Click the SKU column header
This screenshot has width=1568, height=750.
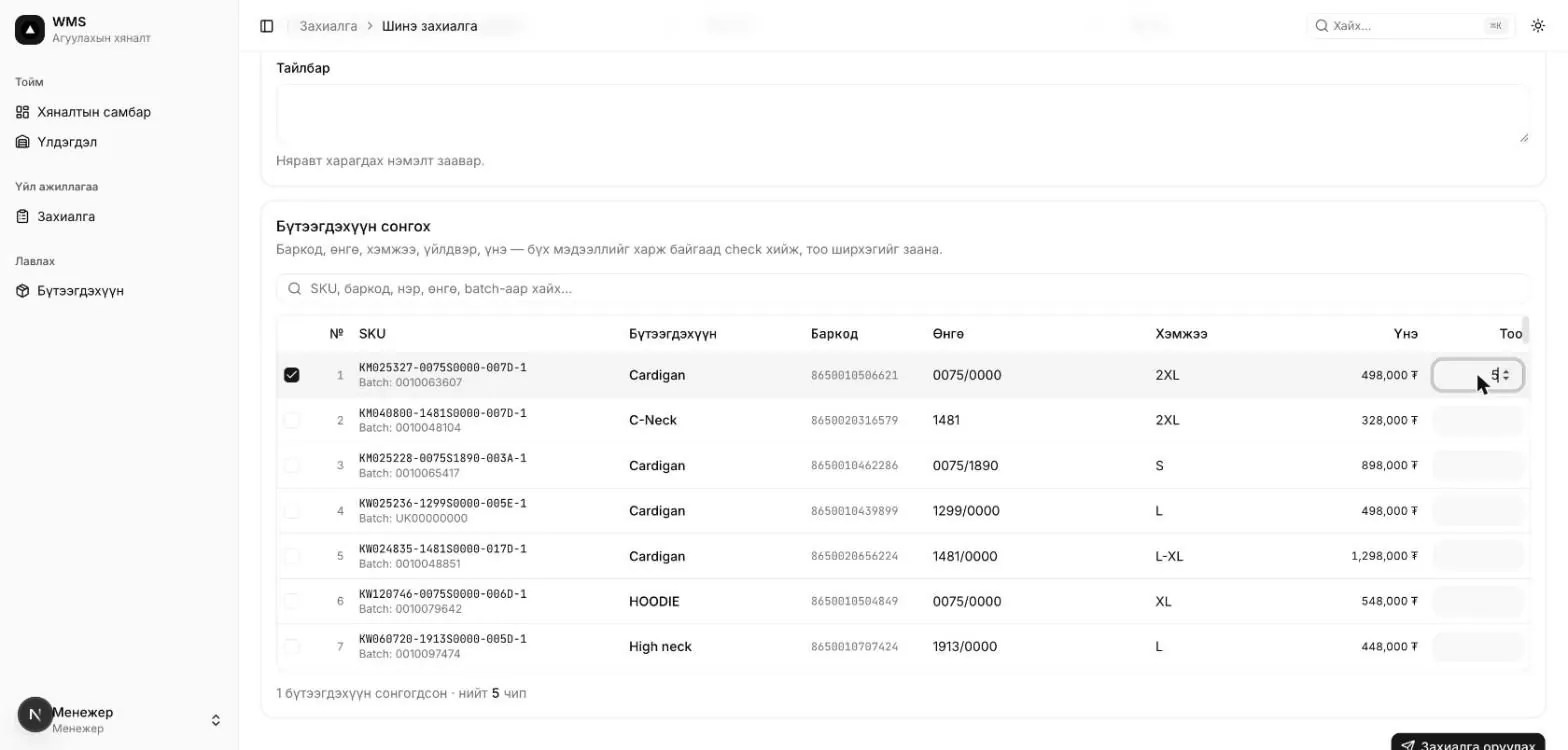(372, 334)
